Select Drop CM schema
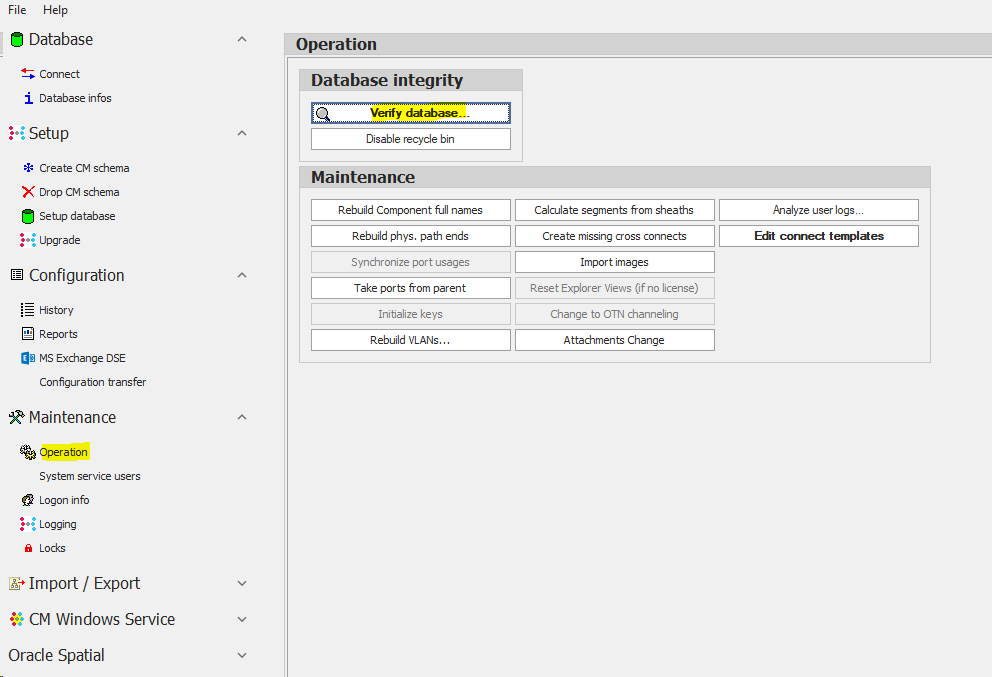992x677 pixels. click(x=79, y=192)
